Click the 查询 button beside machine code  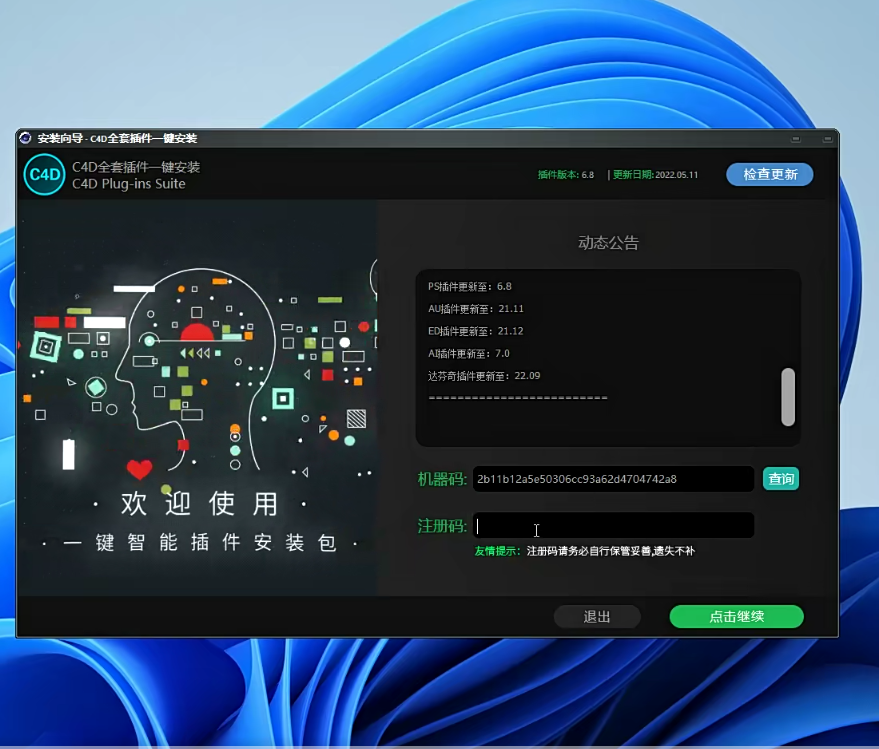781,479
